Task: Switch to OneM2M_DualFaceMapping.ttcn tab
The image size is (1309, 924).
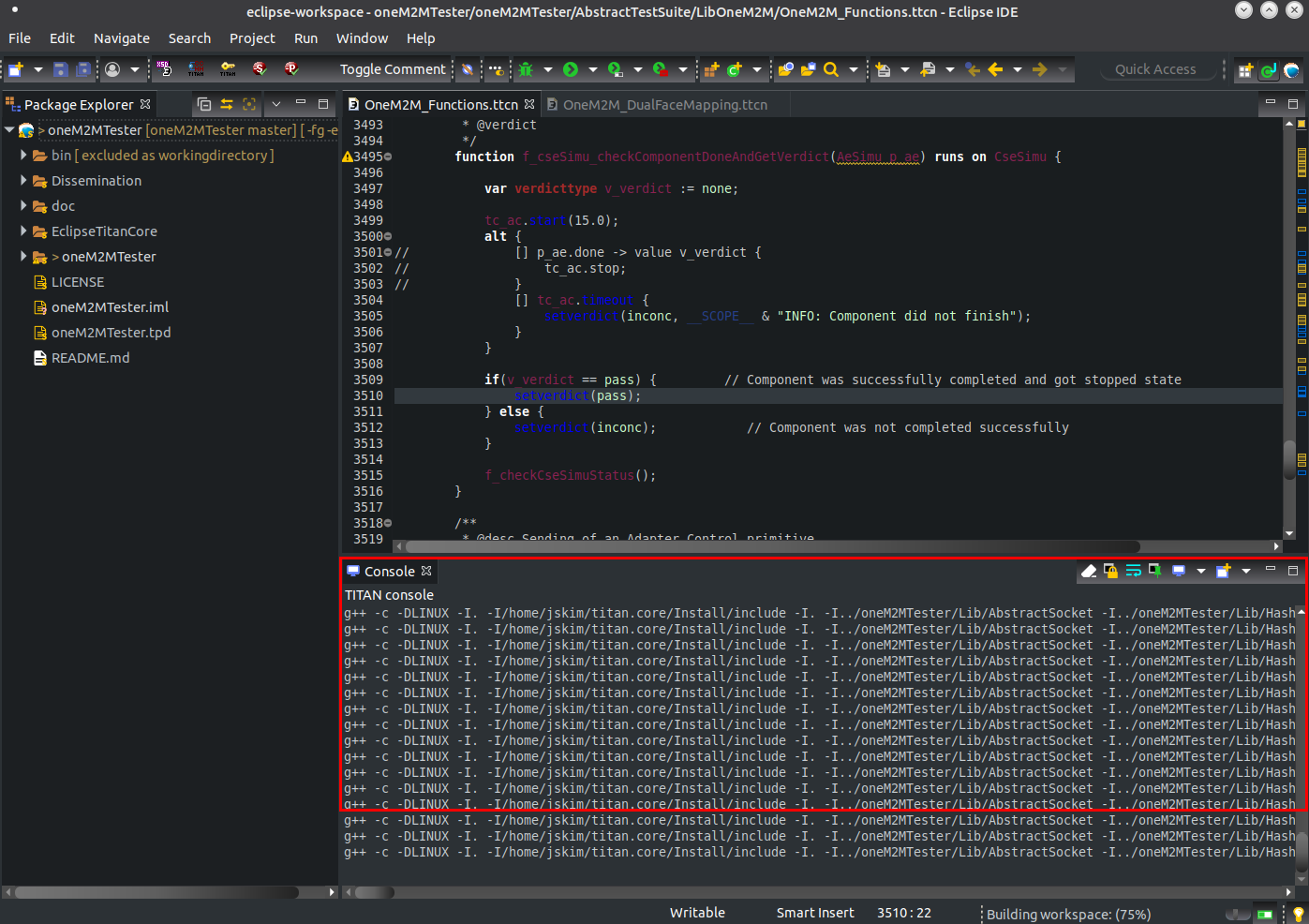Action: coord(664,105)
